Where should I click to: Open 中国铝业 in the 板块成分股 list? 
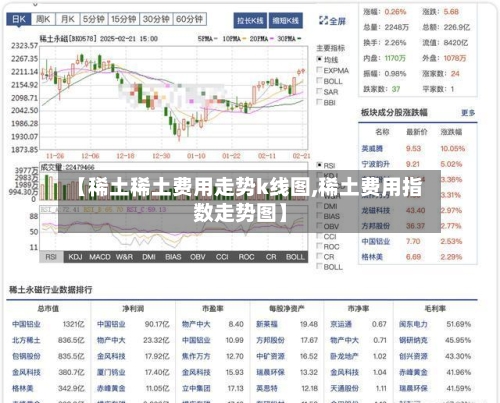point(376,241)
